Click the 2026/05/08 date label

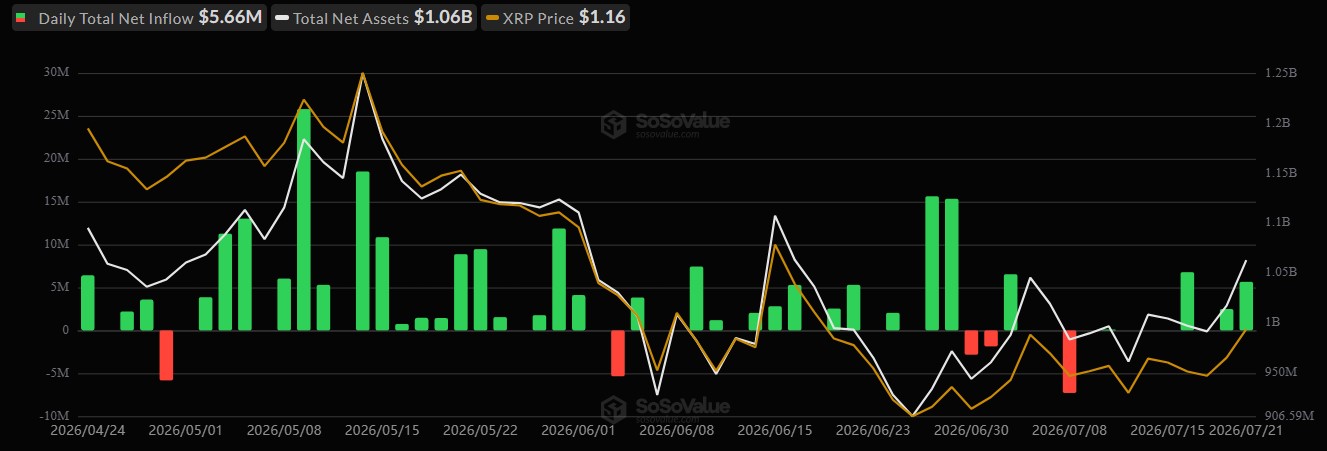coord(282,431)
